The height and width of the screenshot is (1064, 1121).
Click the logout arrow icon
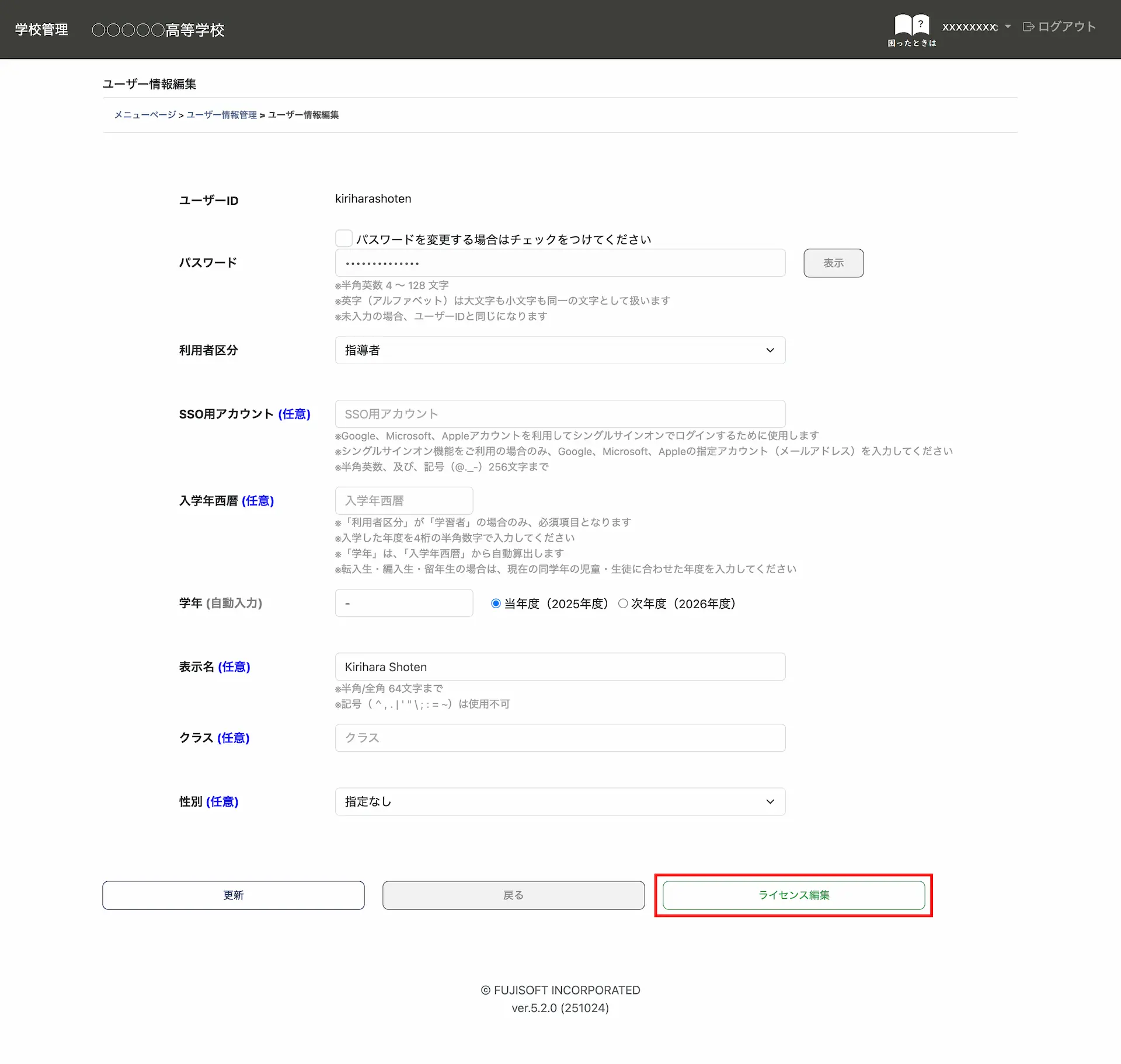coord(1028,27)
